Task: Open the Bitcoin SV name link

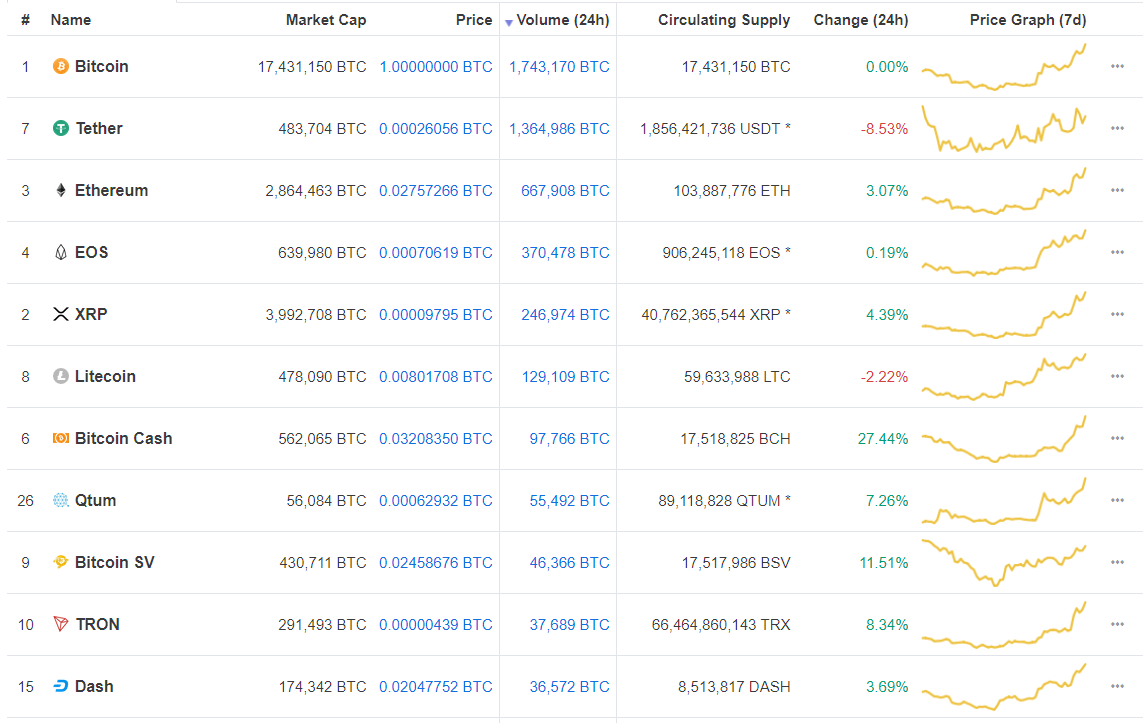Action: pos(114,563)
